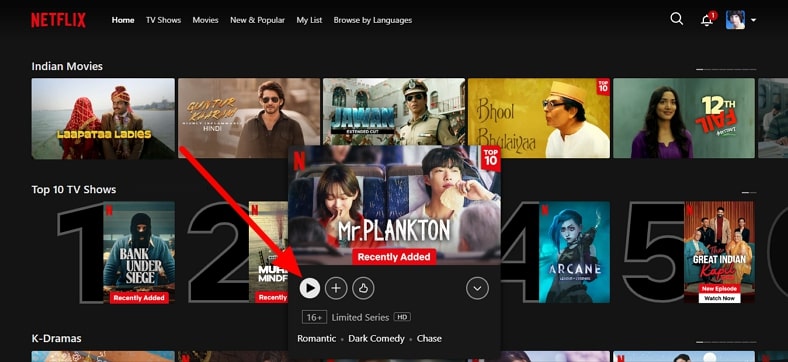The height and width of the screenshot is (362, 788).
Task: Open Browse by Languages
Action: 373,20
